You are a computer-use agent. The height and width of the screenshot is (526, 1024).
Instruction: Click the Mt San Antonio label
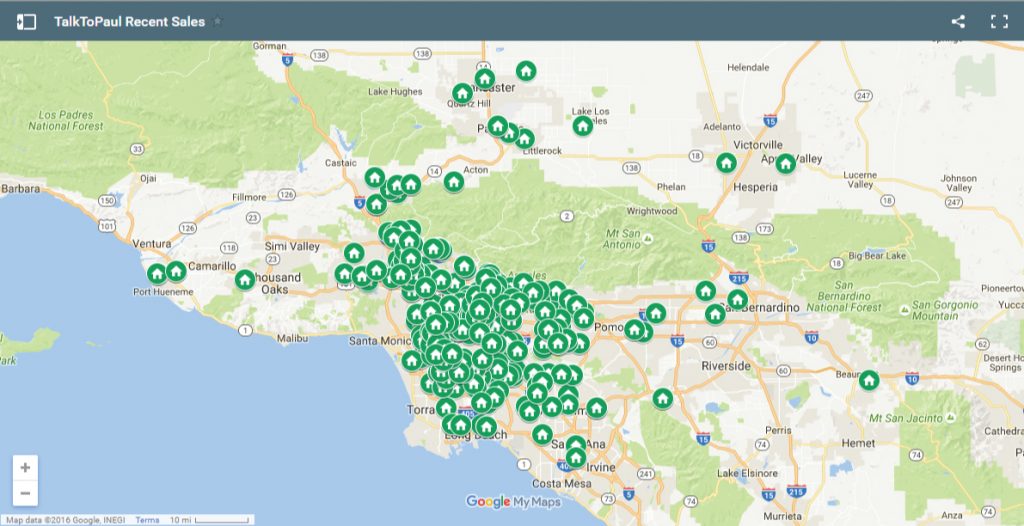622,239
